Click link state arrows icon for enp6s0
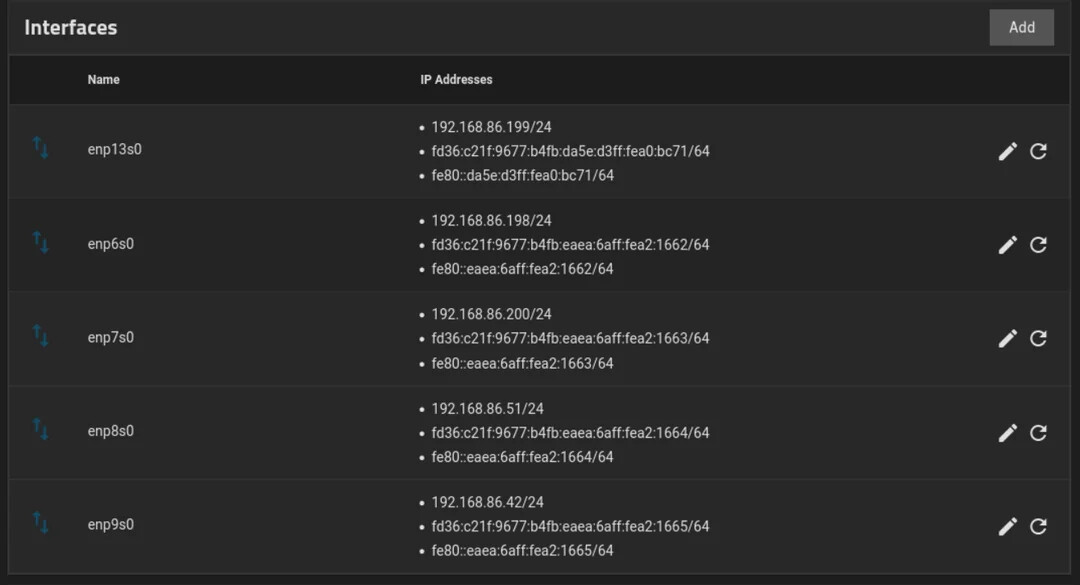The width and height of the screenshot is (1080, 585). point(41,242)
